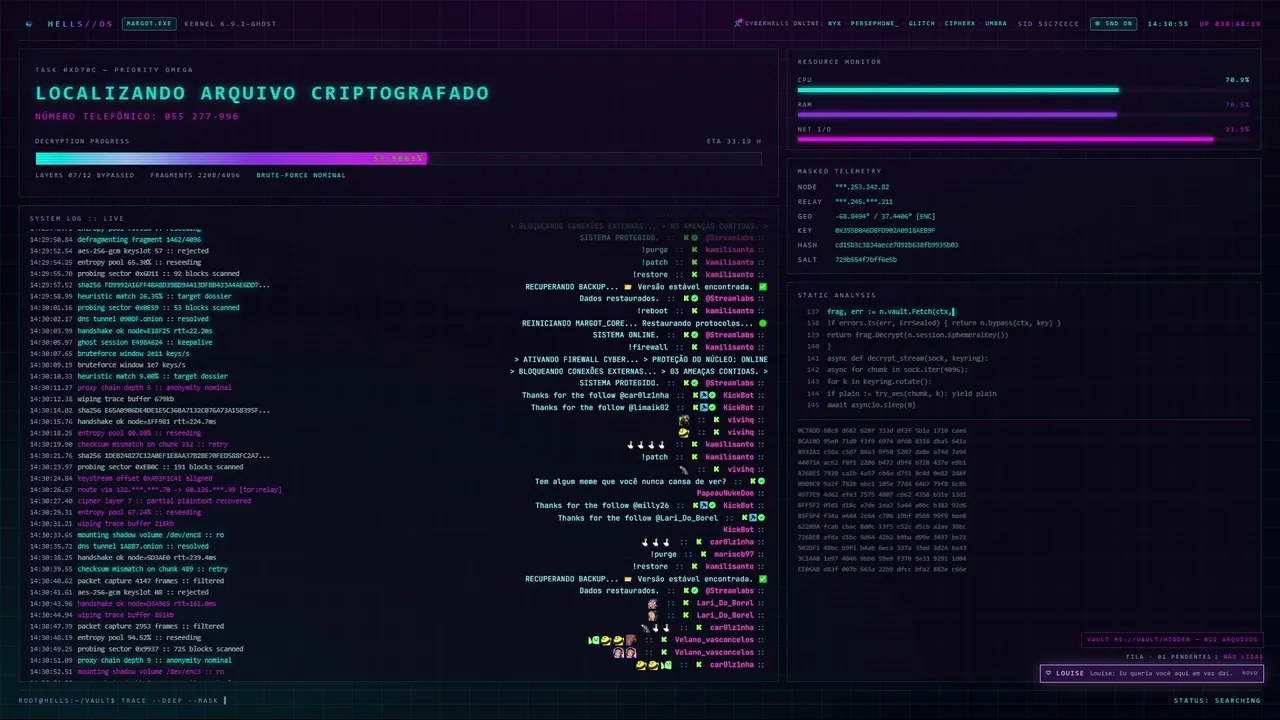The width and height of the screenshot is (1280, 720).
Task: Click the PapeauNukeDoe username
Action: coord(724,493)
